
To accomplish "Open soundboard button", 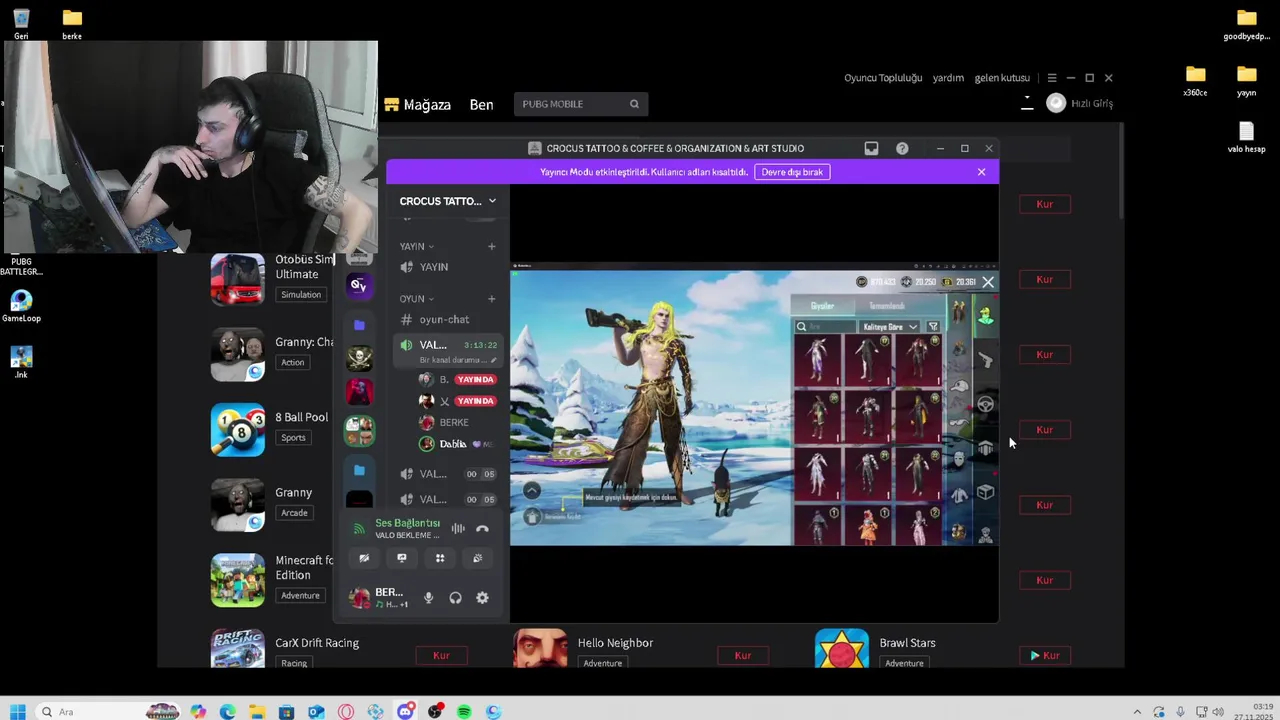I will click(478, 558).
